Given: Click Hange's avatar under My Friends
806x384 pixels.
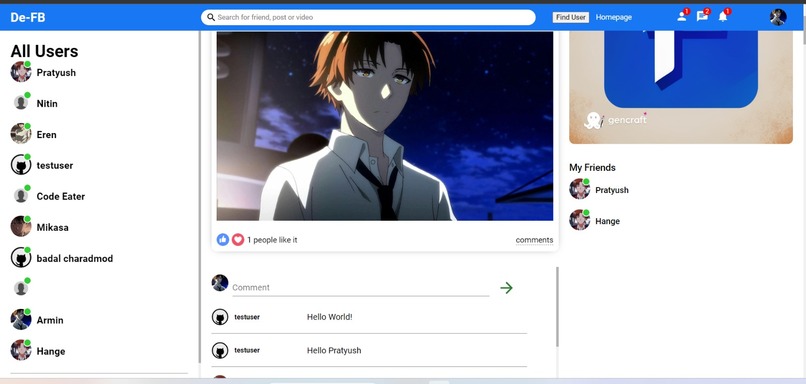Looking at the screenshot, I should 579,220.
